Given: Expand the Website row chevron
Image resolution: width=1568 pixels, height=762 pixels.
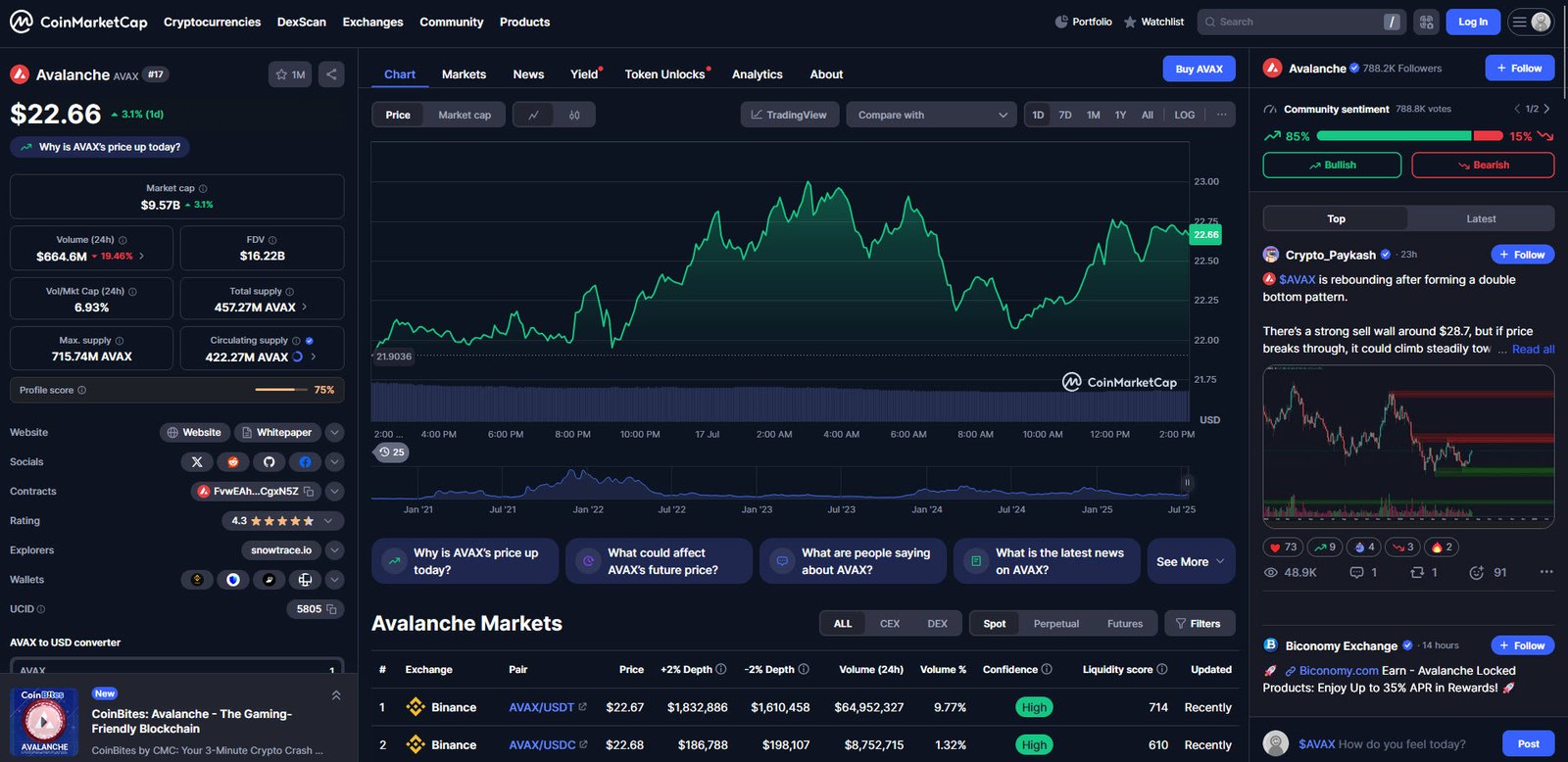Looking at the screenshot, I should pyautogui.click(x=334, y=432).
